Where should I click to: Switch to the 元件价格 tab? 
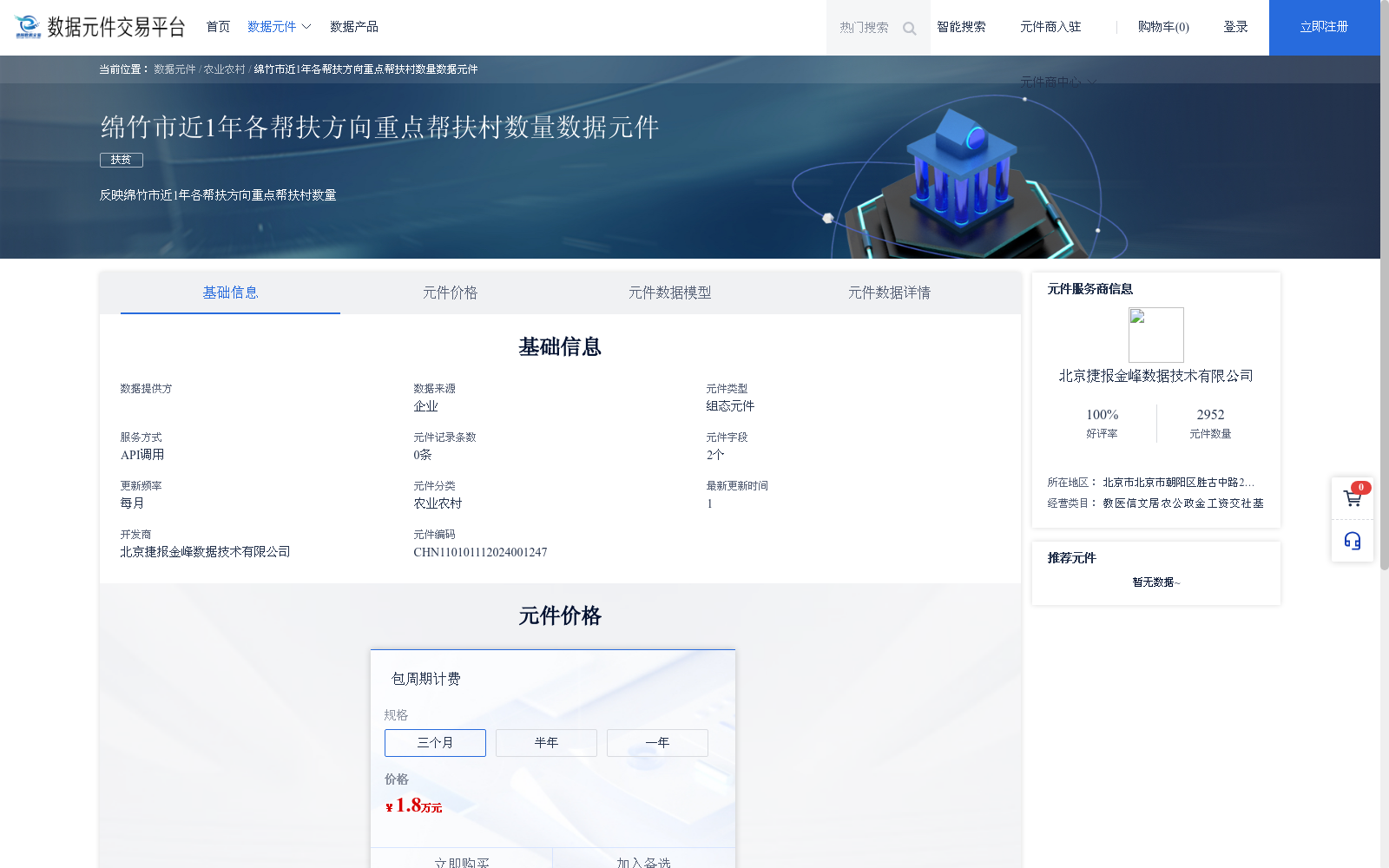point(449,293)
